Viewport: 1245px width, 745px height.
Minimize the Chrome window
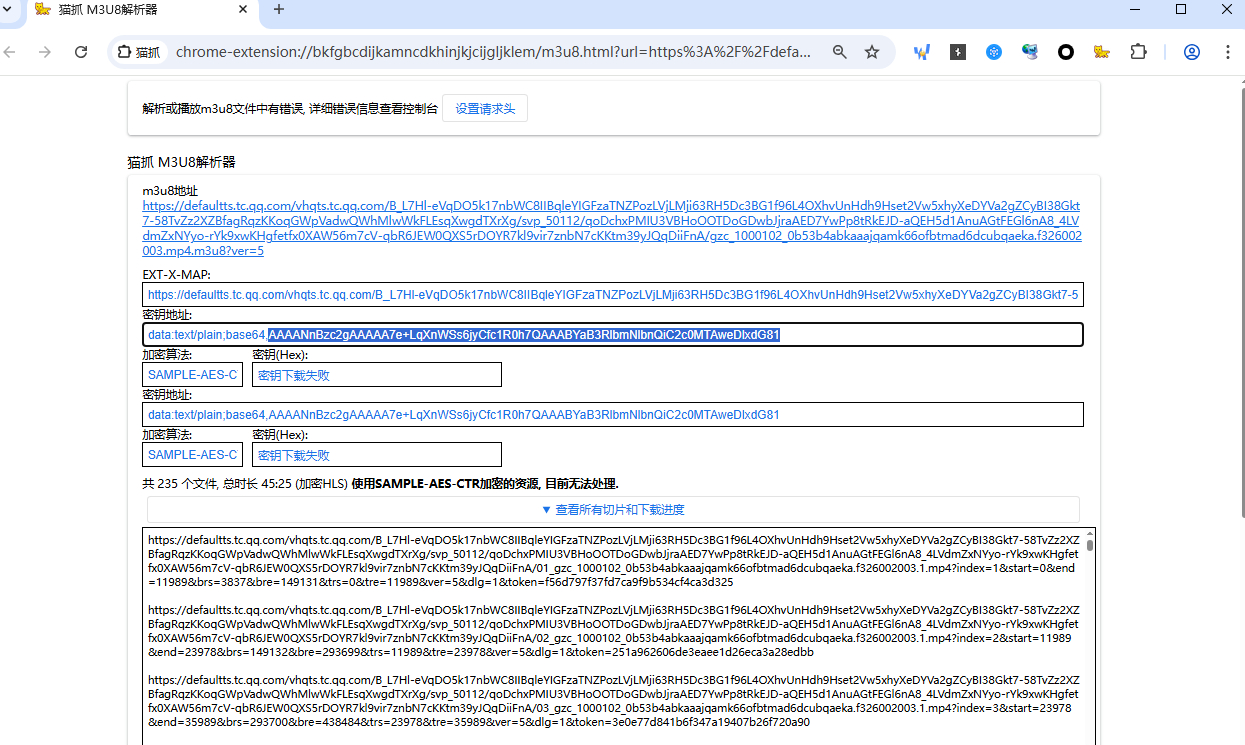point(1134,9)
